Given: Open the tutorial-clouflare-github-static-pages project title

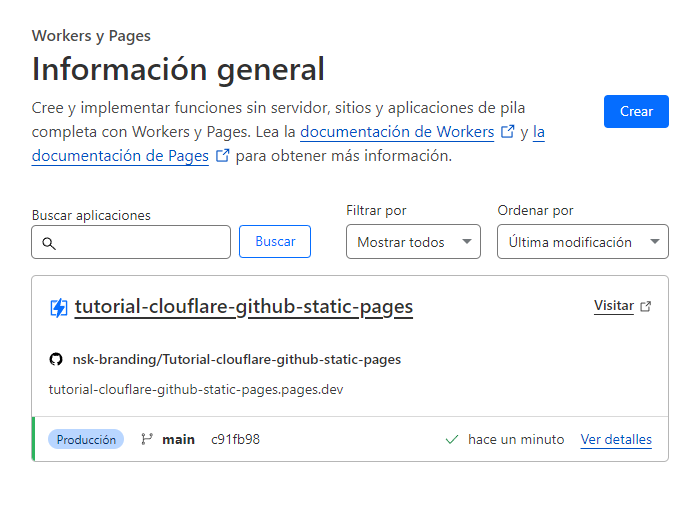Looking at the screenshot, I should pyautogui.click(x=244, y=307).
